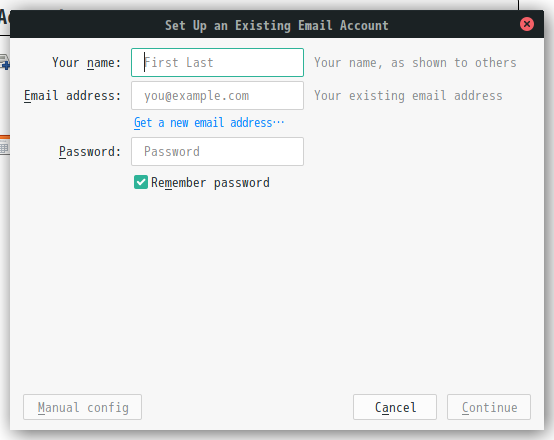Click the dialog title bar text
554x440 pixels.
point(277,25)
